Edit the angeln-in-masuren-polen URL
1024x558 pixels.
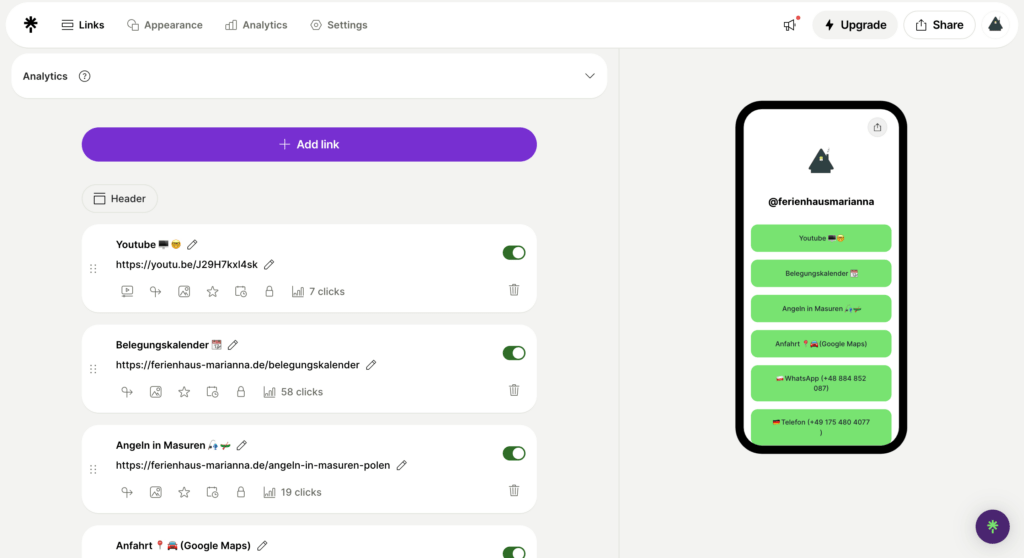(x=402, y=465)
